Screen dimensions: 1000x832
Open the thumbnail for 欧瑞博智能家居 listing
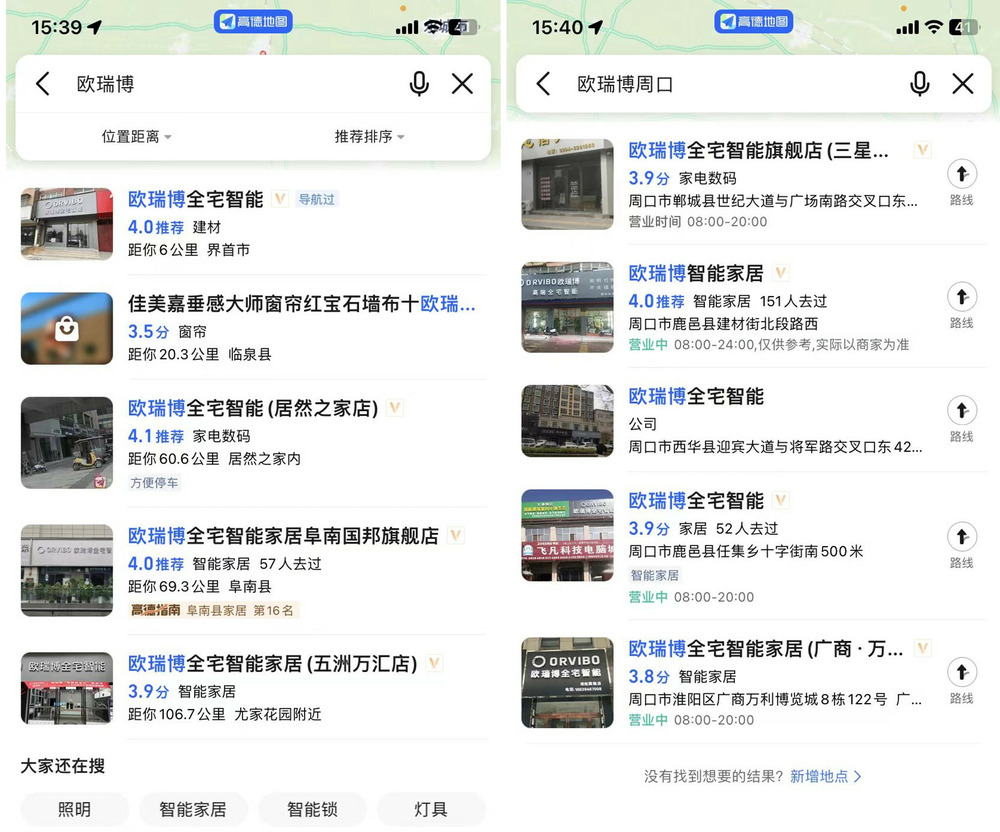(x=568, y=307)
